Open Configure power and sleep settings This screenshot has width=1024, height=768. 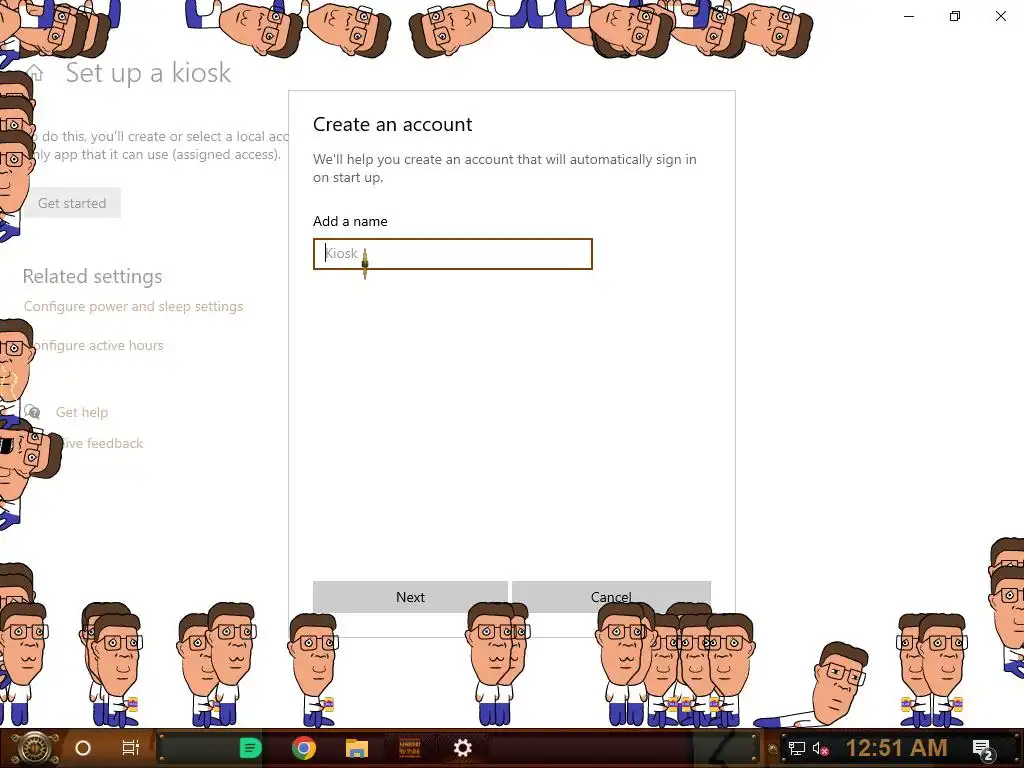click(133, 306)
